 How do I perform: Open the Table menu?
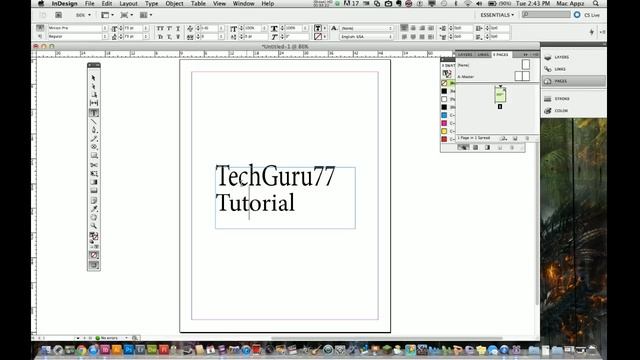[198, 4]
